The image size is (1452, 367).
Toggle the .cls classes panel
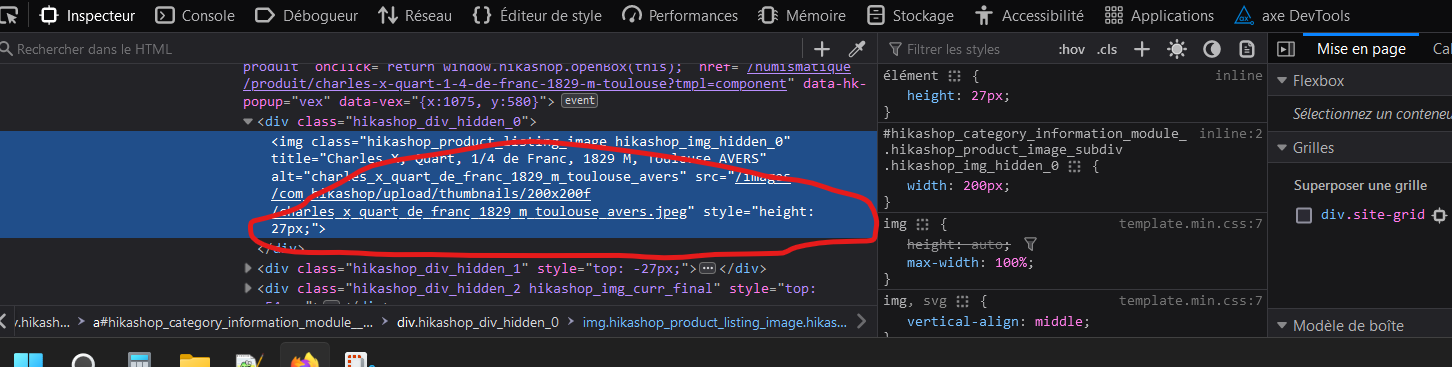pos(1107,49)
